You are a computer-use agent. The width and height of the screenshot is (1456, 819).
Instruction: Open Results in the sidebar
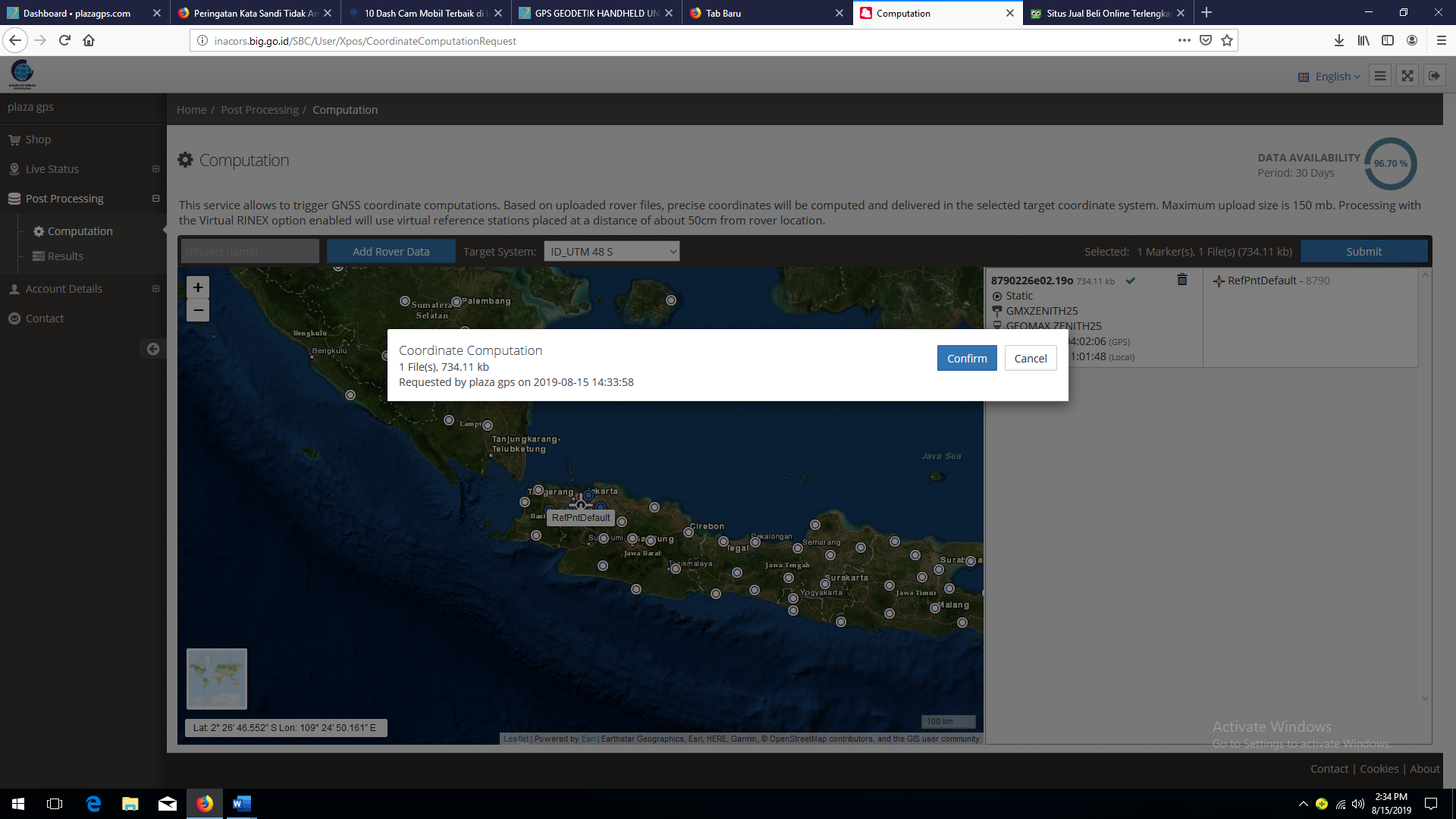coord(65,256)
